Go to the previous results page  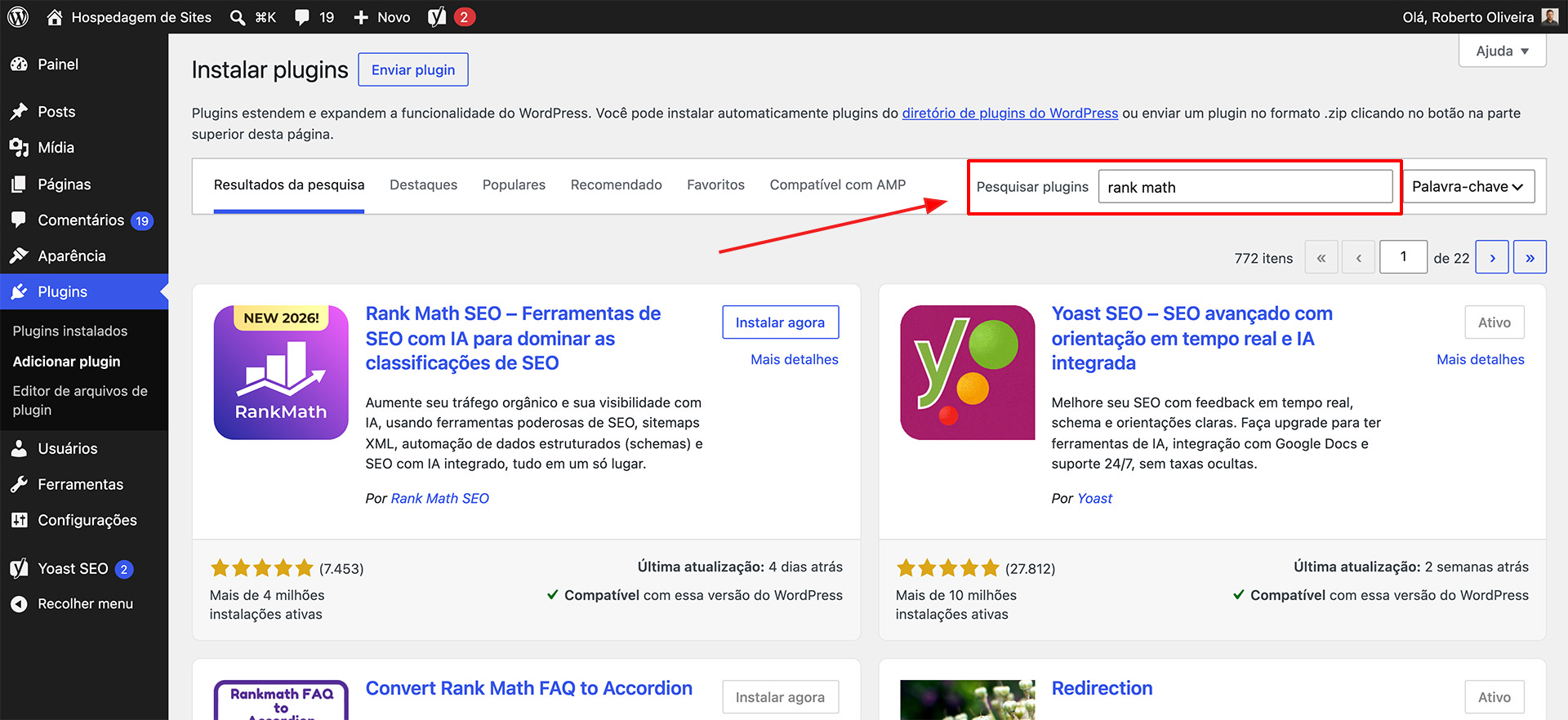pyautogui.click(x=1359, y=257)
